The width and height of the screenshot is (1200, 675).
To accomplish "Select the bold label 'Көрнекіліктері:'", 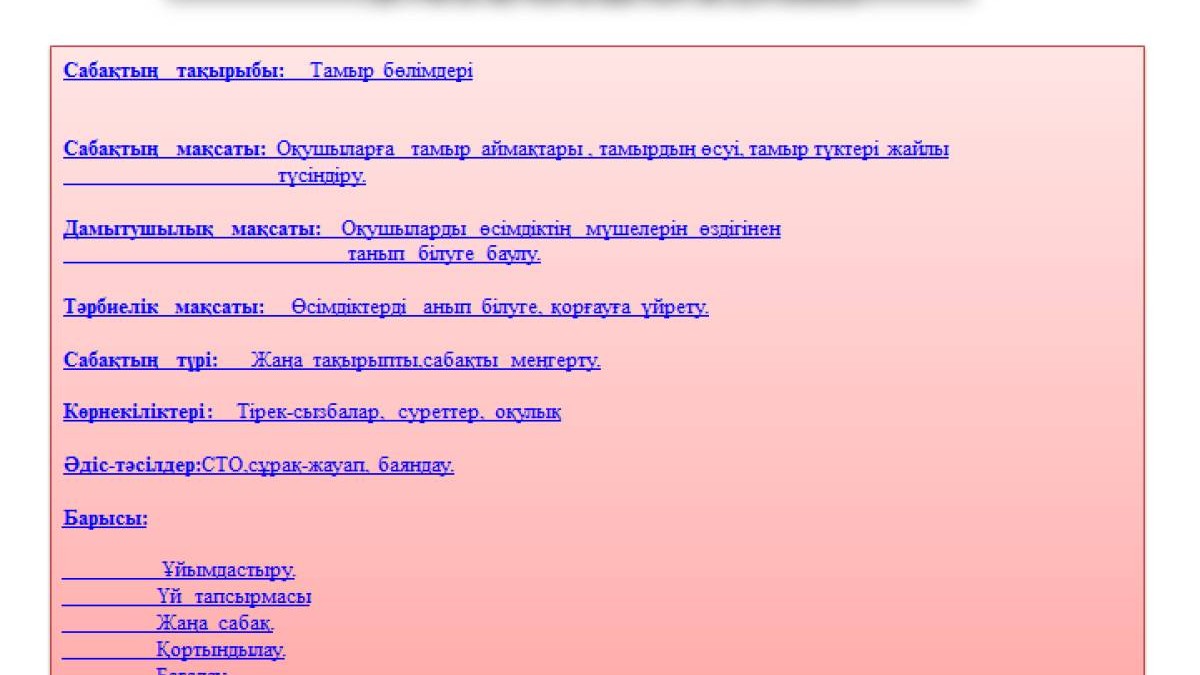I will pos(138,412).
